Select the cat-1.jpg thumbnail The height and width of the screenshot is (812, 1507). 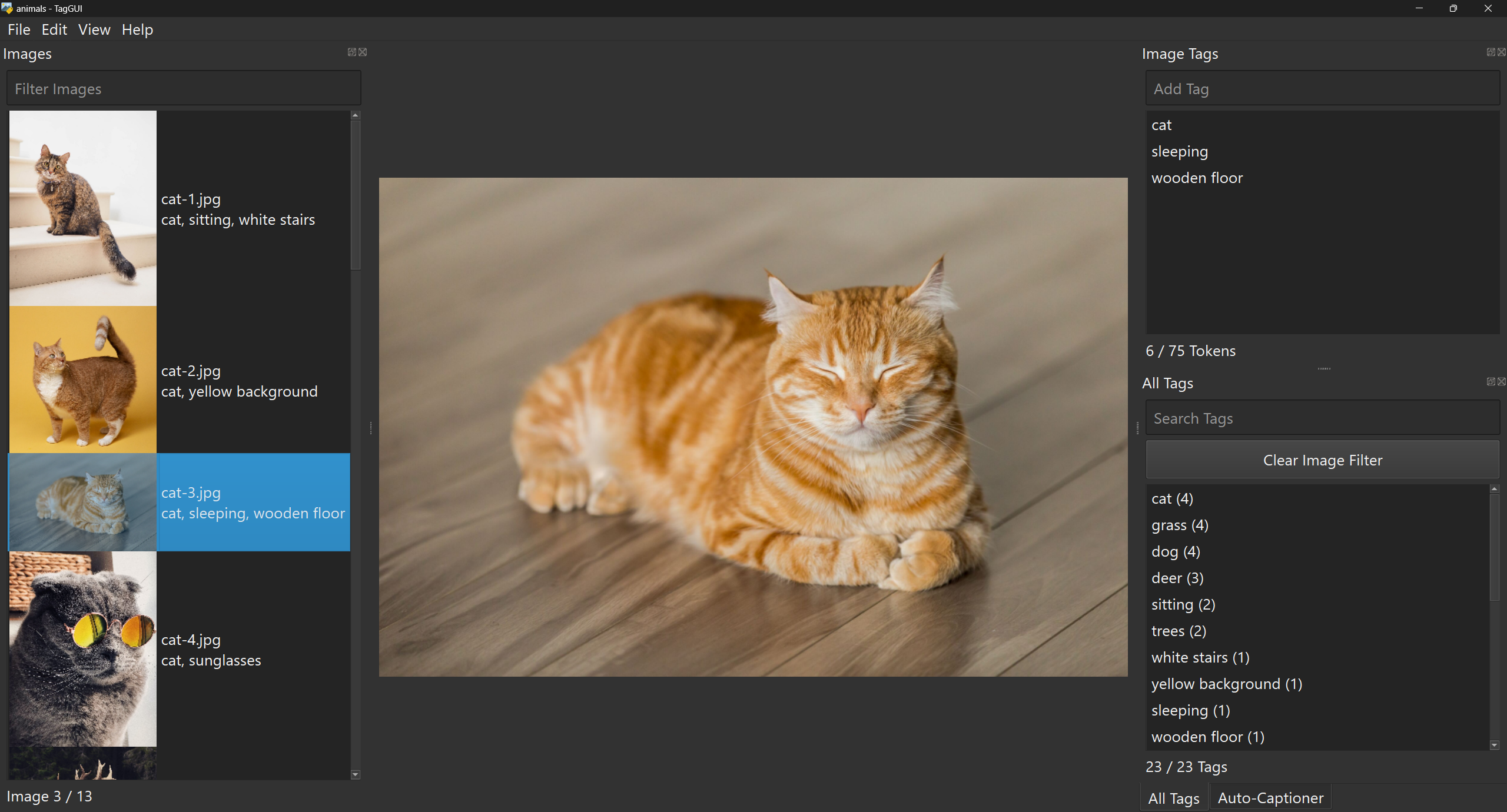(x=83, y=208)
